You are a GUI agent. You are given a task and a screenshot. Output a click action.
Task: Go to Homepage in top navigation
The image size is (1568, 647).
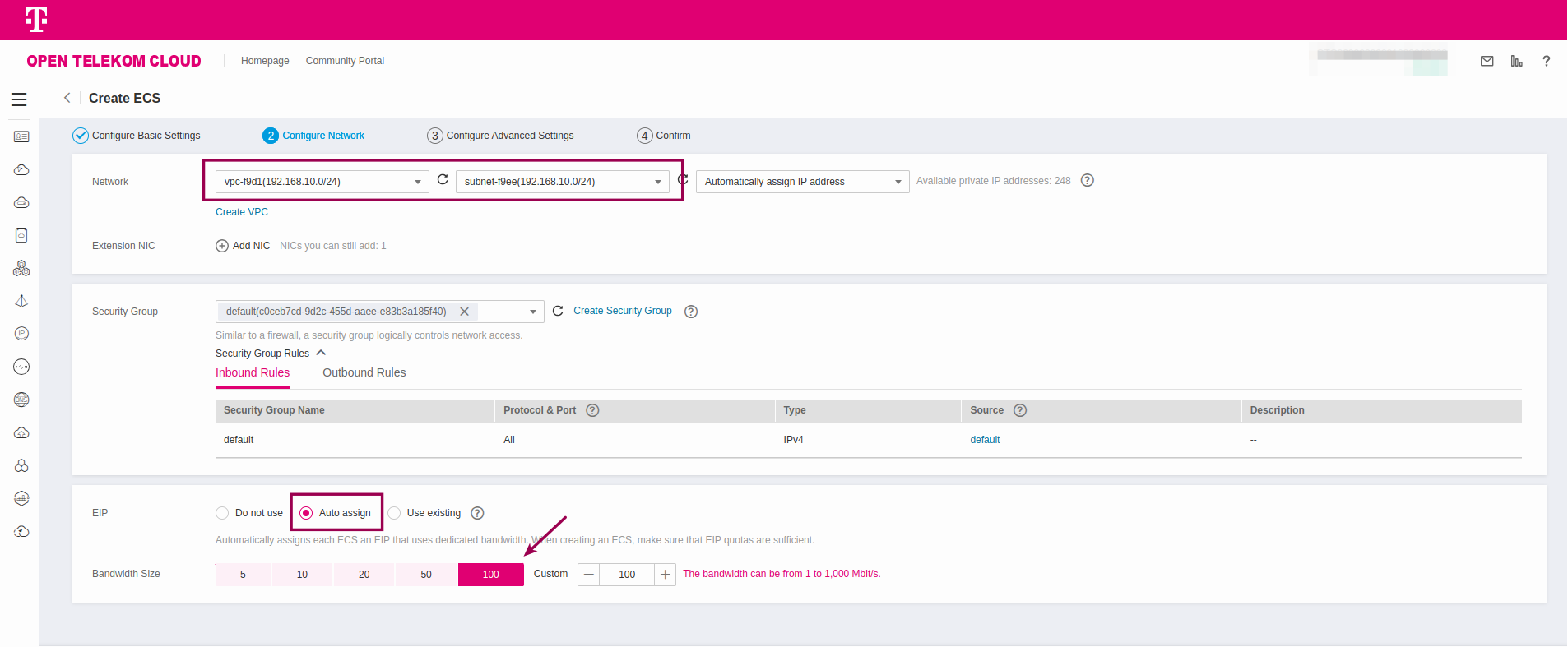point(265,61)
